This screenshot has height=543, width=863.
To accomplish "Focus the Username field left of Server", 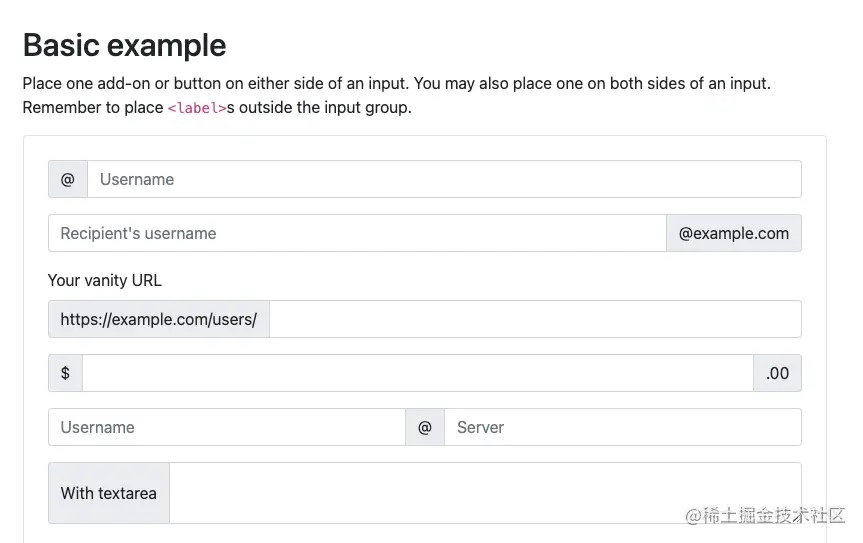I will pyautogui.click(x=227, y=427).
